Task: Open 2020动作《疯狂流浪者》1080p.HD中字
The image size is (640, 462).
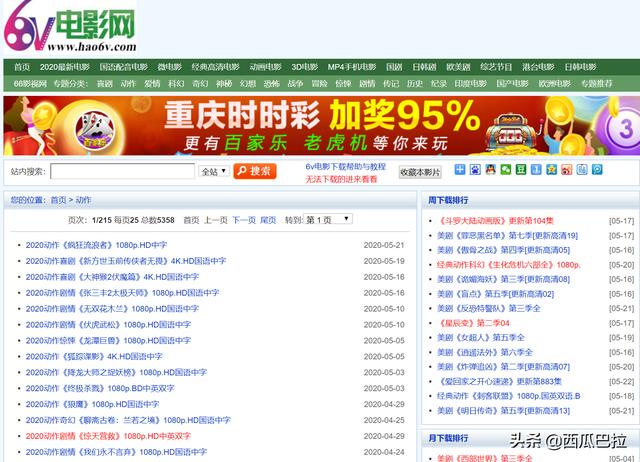Action: 96,245
